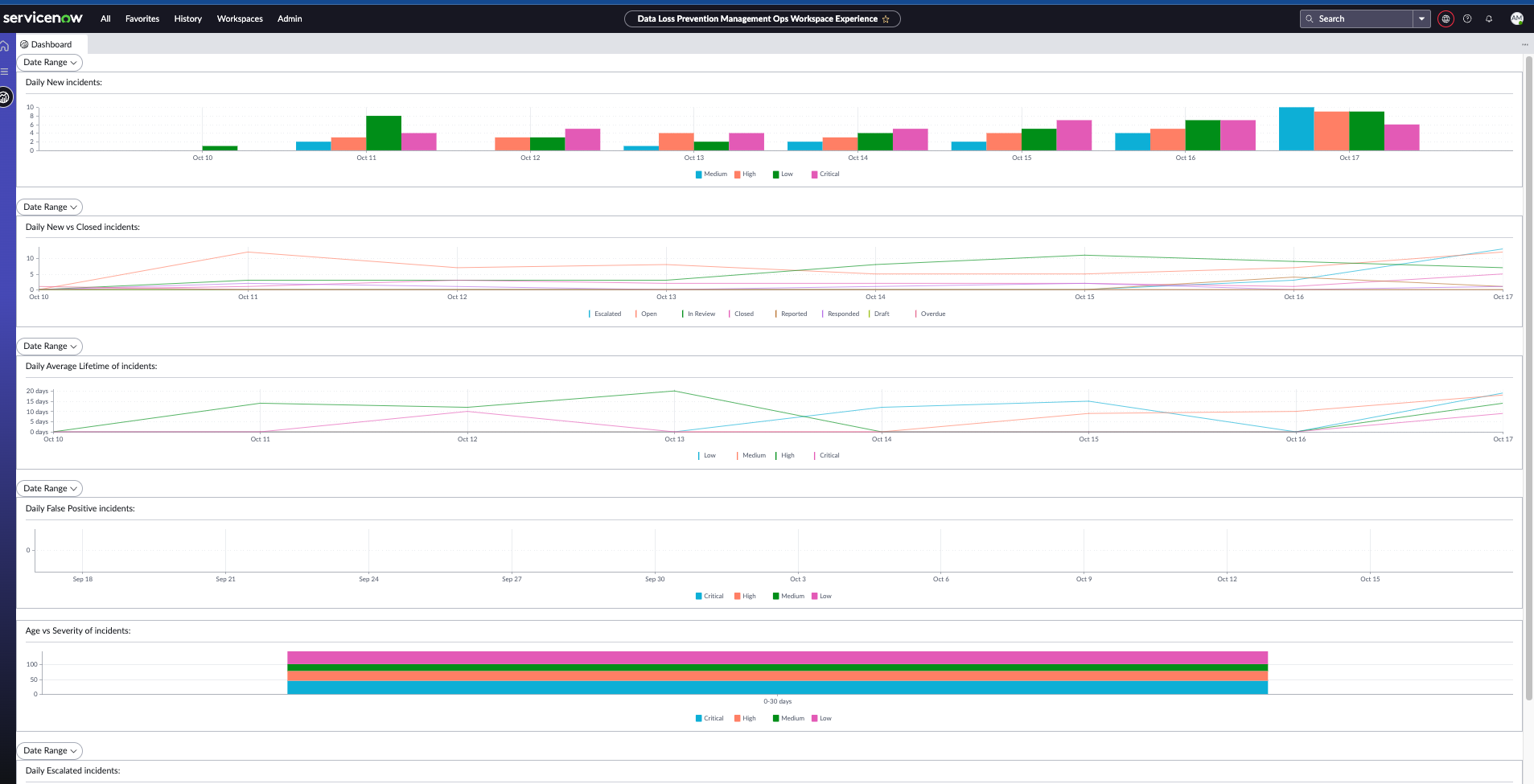
Task: Toggle In Review line in legend
Action: coord(698,314)
